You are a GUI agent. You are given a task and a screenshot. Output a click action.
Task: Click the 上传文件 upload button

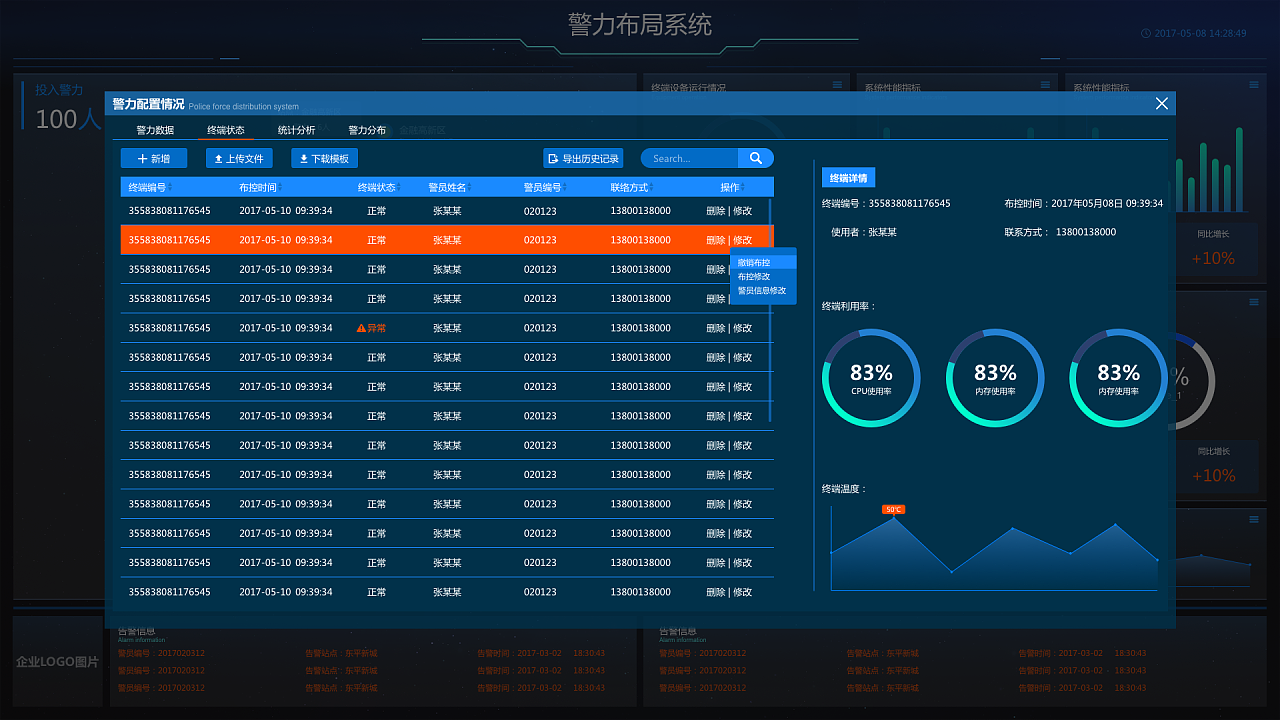[239, 158]
